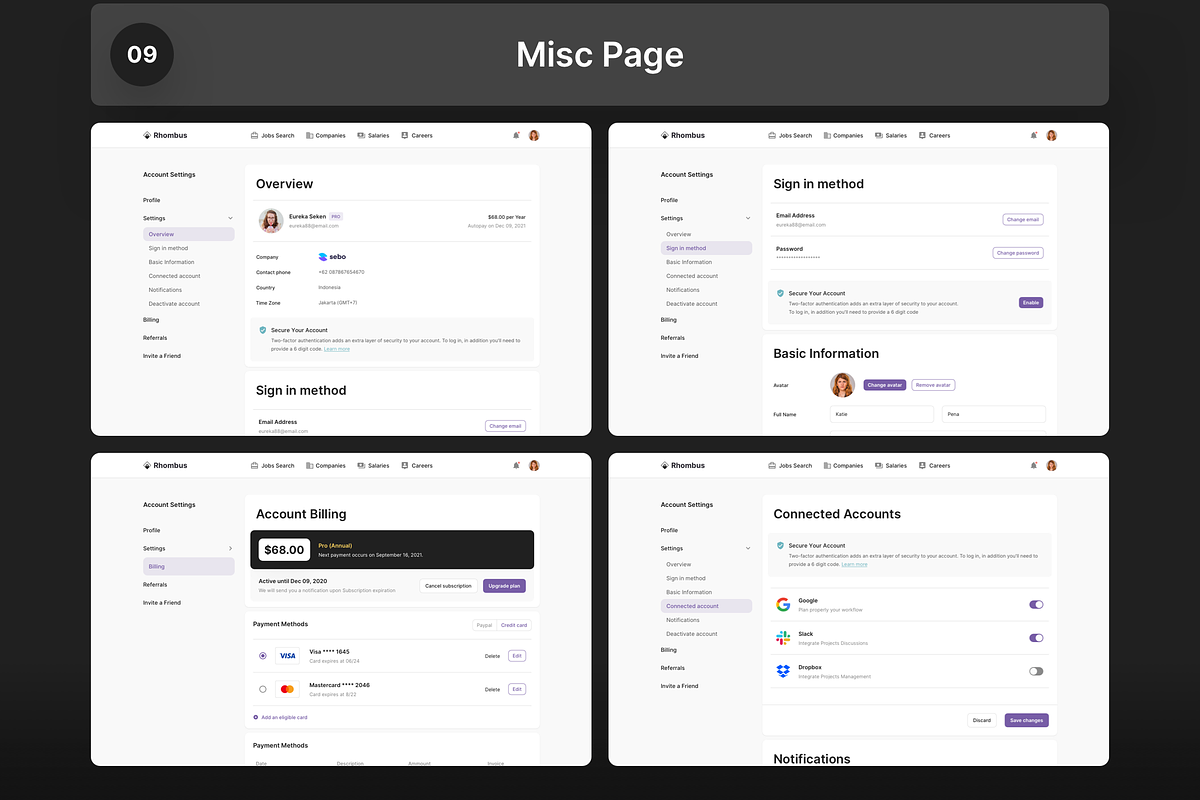Click the avatar photo in Basic Information
Image resolution: width=1200 pixels, height=800 pixels.
843,385
